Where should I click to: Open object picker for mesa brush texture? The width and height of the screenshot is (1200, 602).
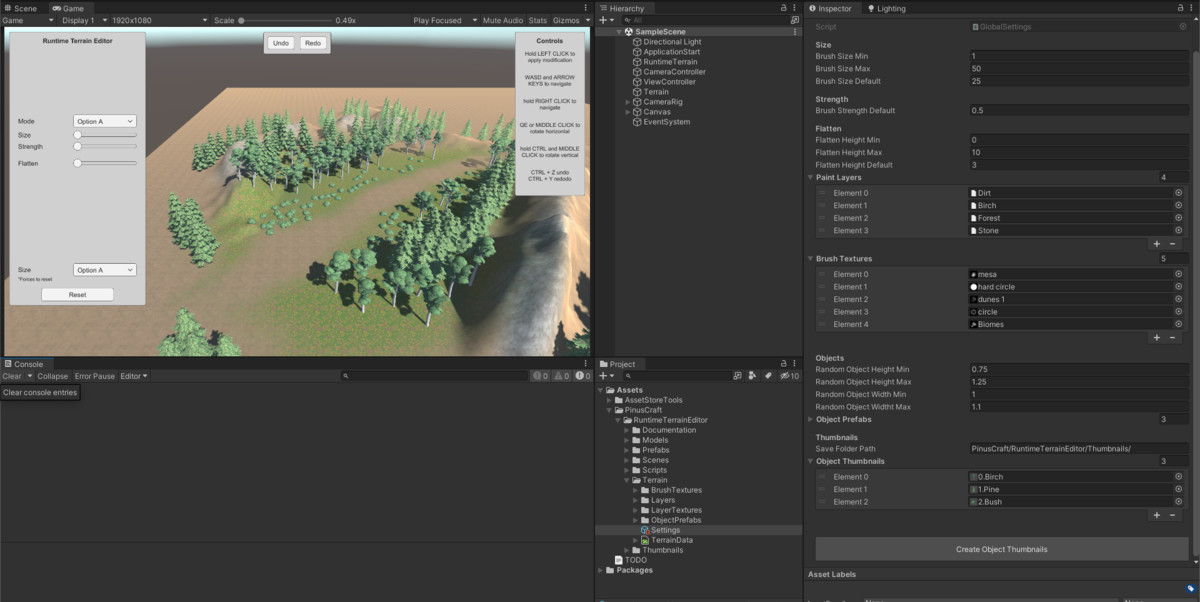[x=1178, y=275]
